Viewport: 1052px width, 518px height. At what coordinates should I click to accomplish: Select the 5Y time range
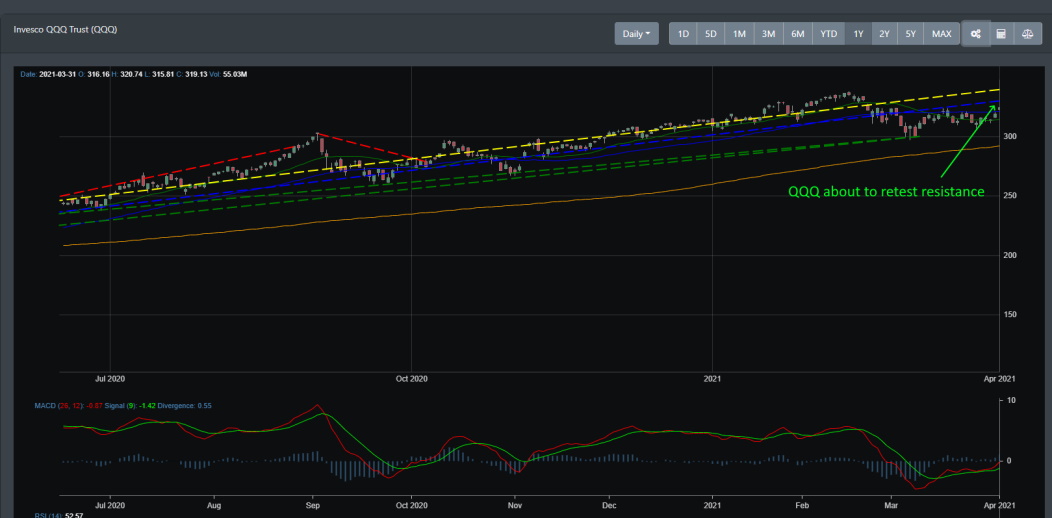click(x=910, y=34)
